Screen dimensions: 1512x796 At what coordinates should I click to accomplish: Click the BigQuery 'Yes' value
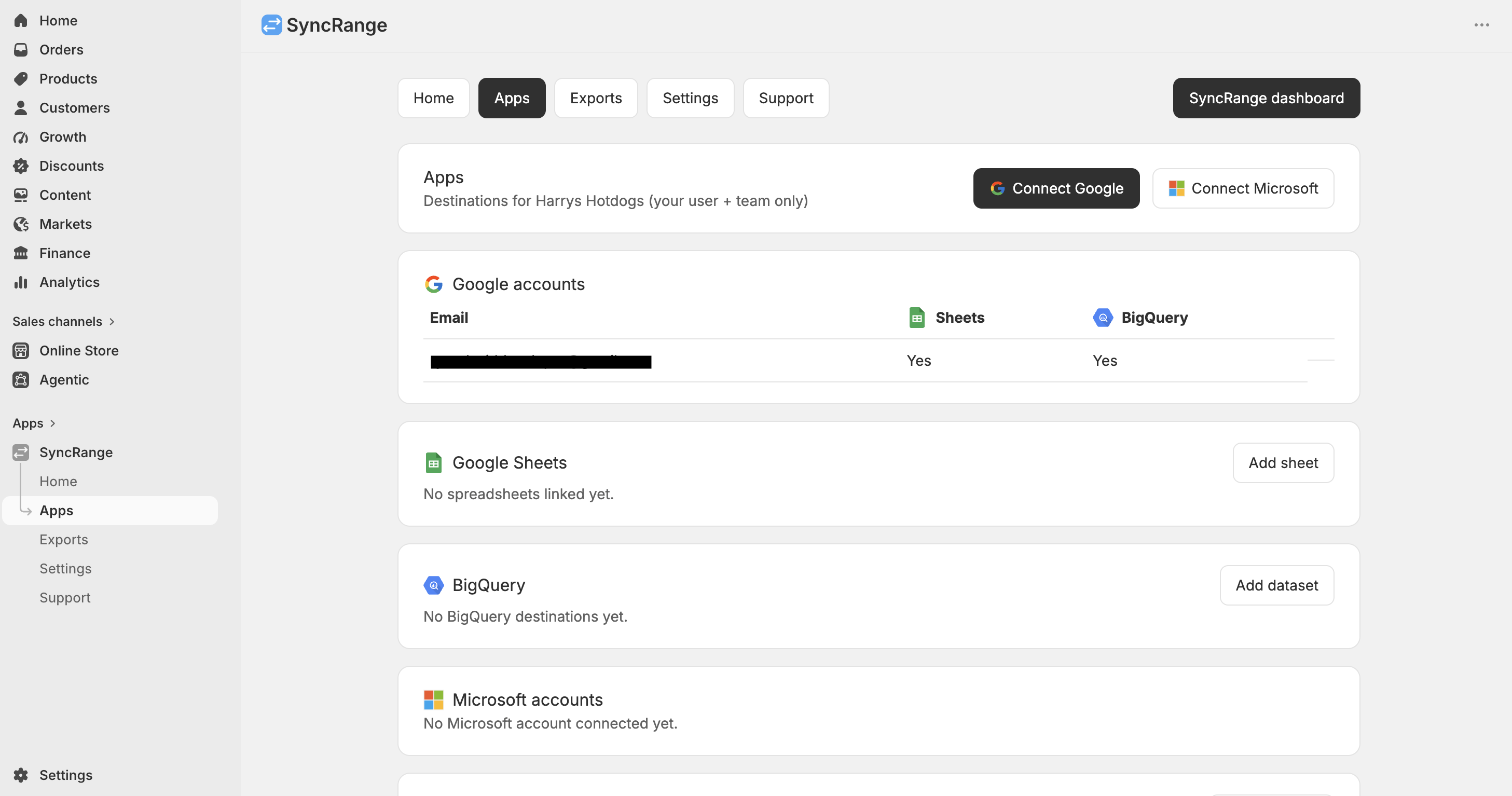(x=1105, y=361)
